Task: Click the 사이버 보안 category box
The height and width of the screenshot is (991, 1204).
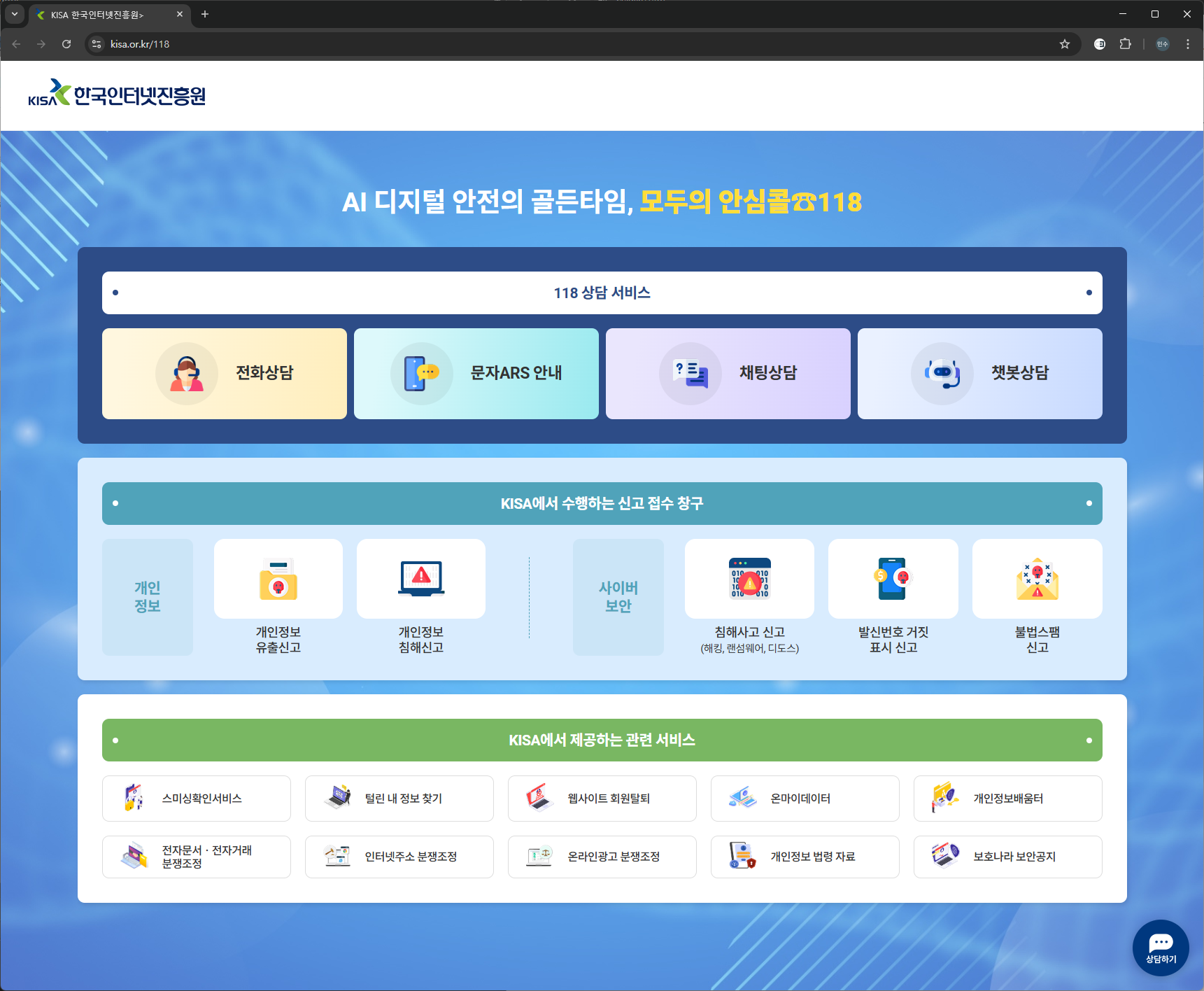Action: click(x=618, y=597)
